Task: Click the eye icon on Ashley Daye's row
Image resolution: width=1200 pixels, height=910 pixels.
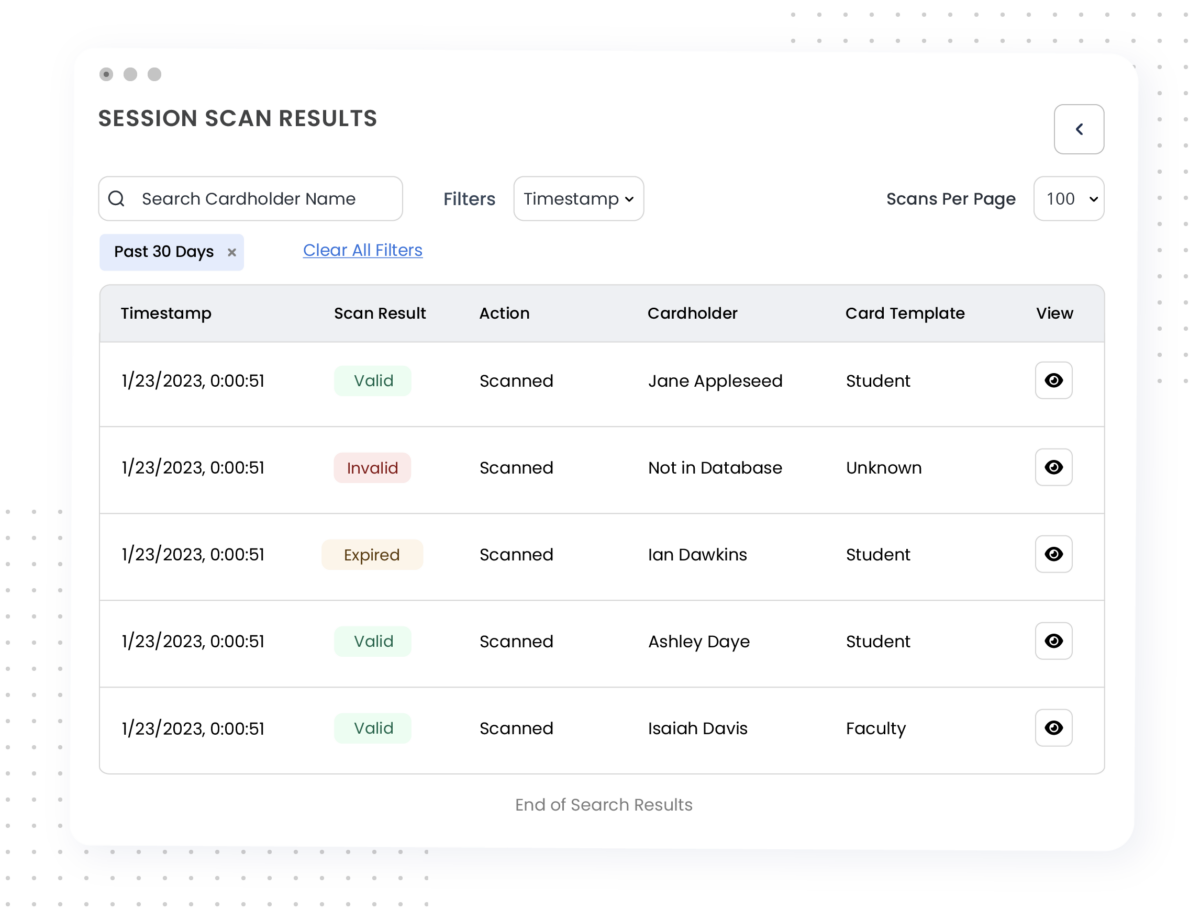Action: [1053, 641]
